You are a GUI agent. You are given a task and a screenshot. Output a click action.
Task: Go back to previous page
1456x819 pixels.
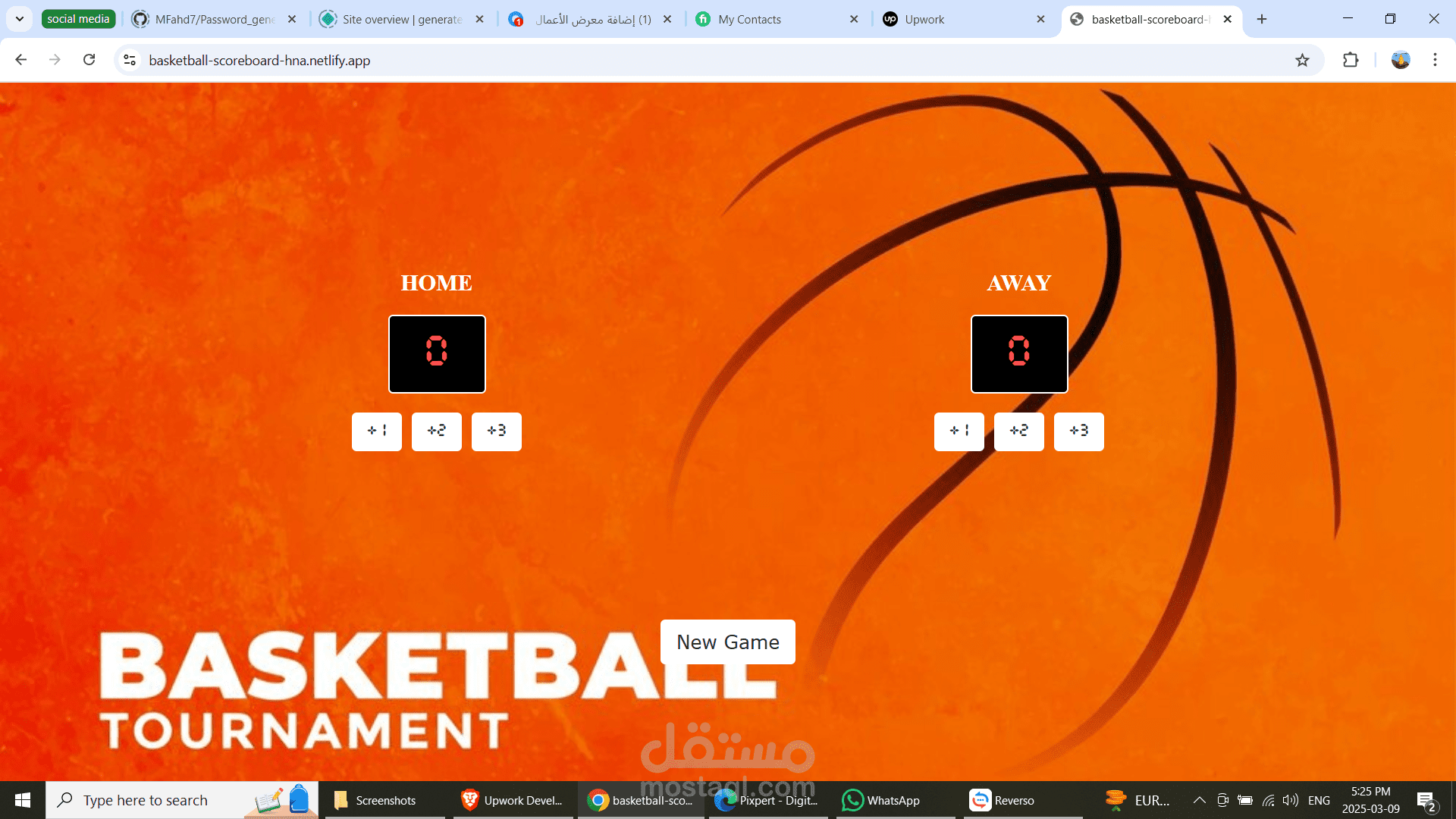[21, 60]
